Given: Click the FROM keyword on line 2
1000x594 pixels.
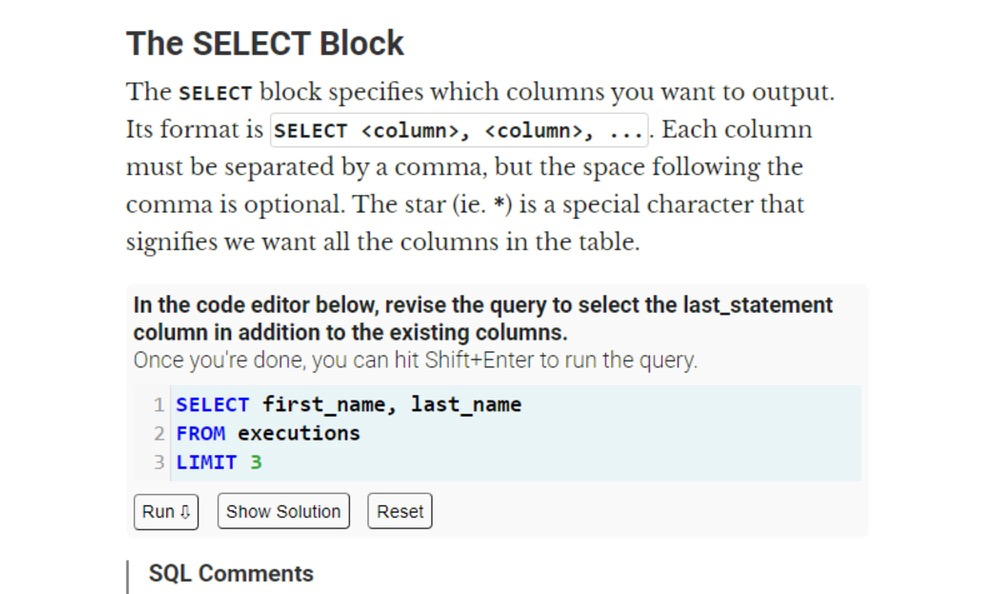Looking at the screenshot, I should click(200, 433).
